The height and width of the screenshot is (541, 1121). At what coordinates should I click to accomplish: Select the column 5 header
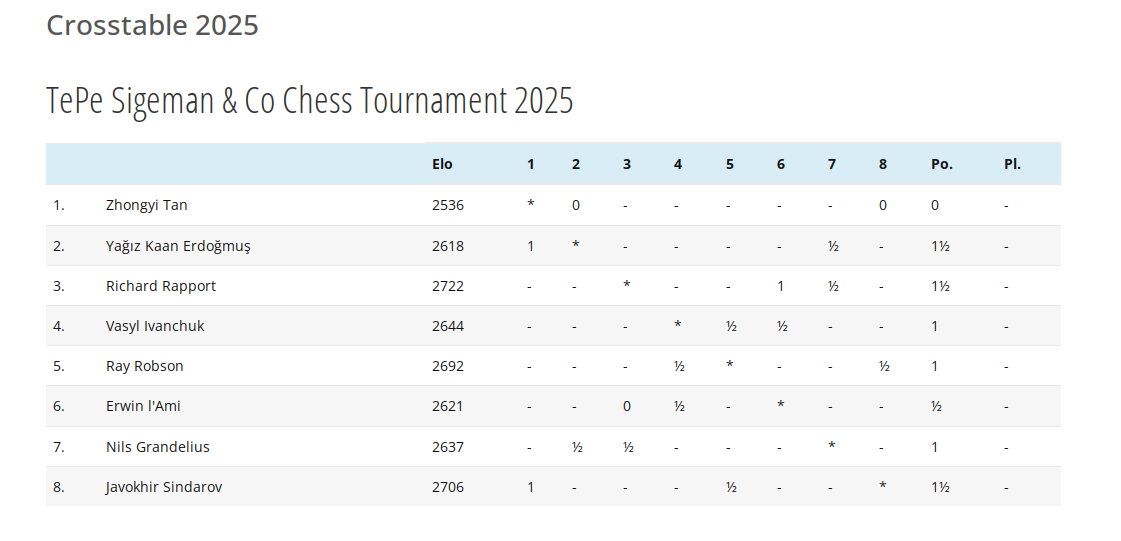(729, 164)
